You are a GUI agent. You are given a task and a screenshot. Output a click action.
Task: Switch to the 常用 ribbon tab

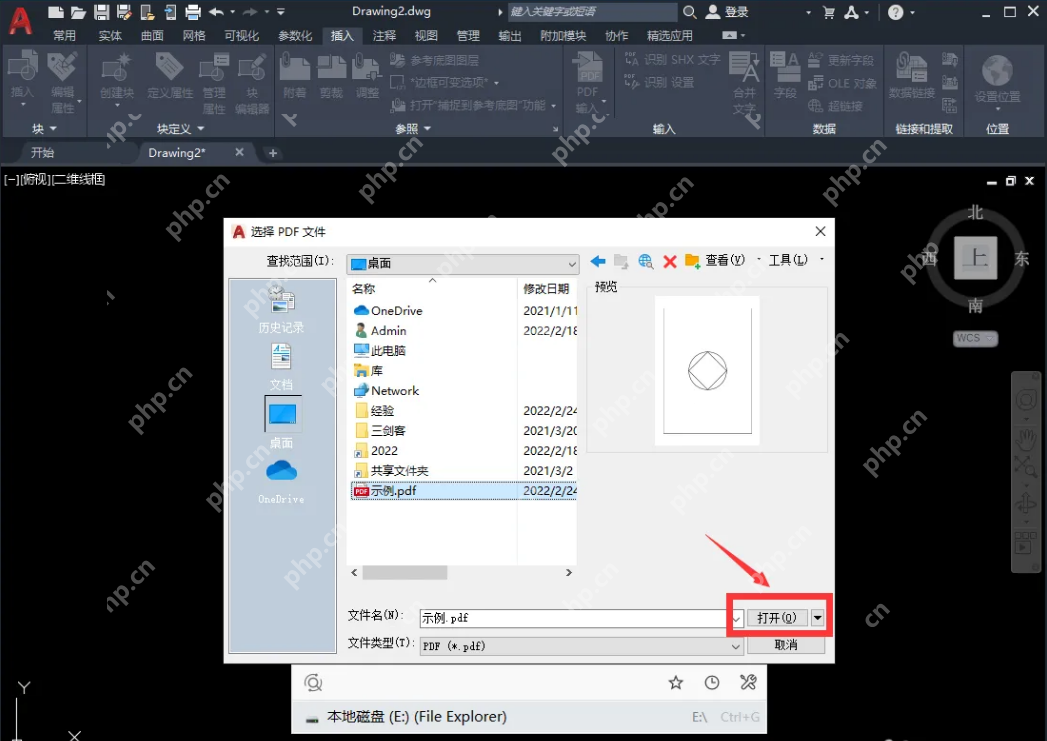coord(64,35)
